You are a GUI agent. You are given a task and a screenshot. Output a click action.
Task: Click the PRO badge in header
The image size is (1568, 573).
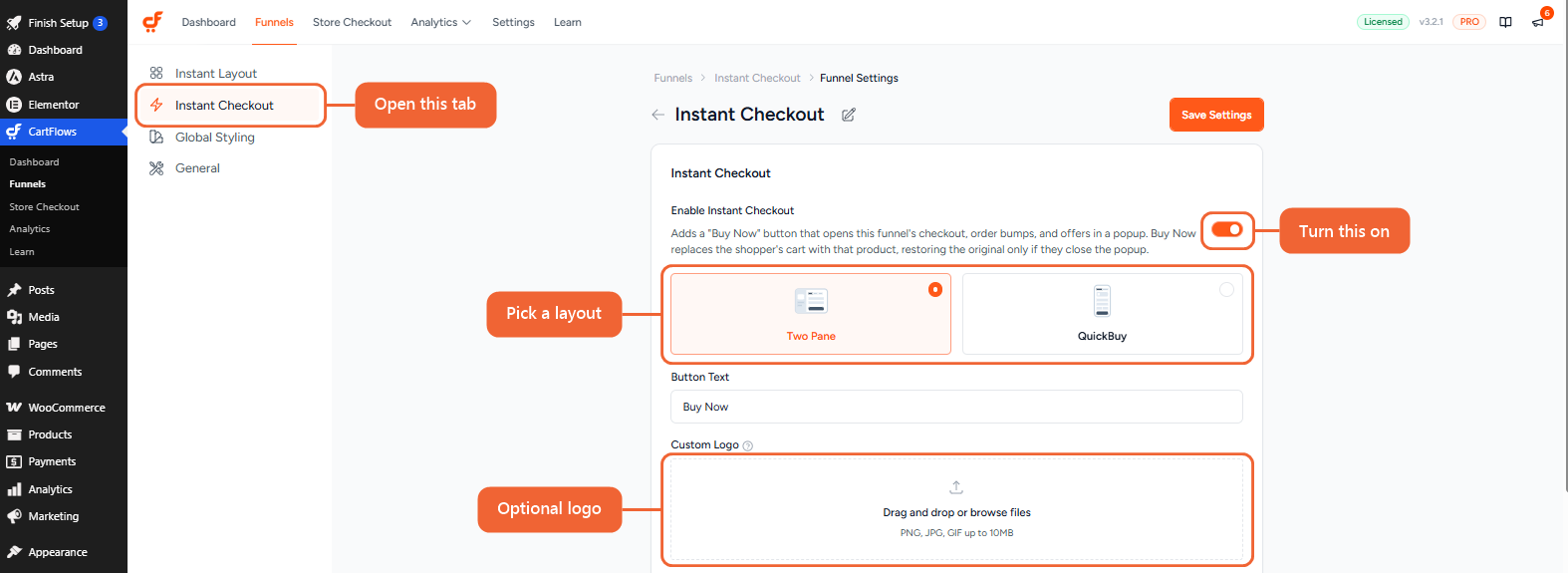coord(1469,22)
